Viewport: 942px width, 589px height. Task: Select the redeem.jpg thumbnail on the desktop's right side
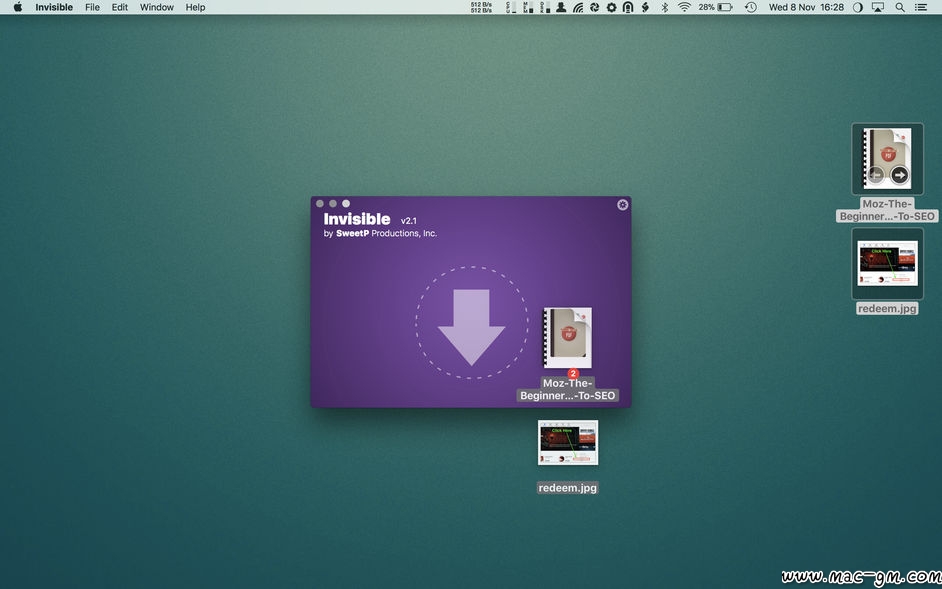click(887, 263)
